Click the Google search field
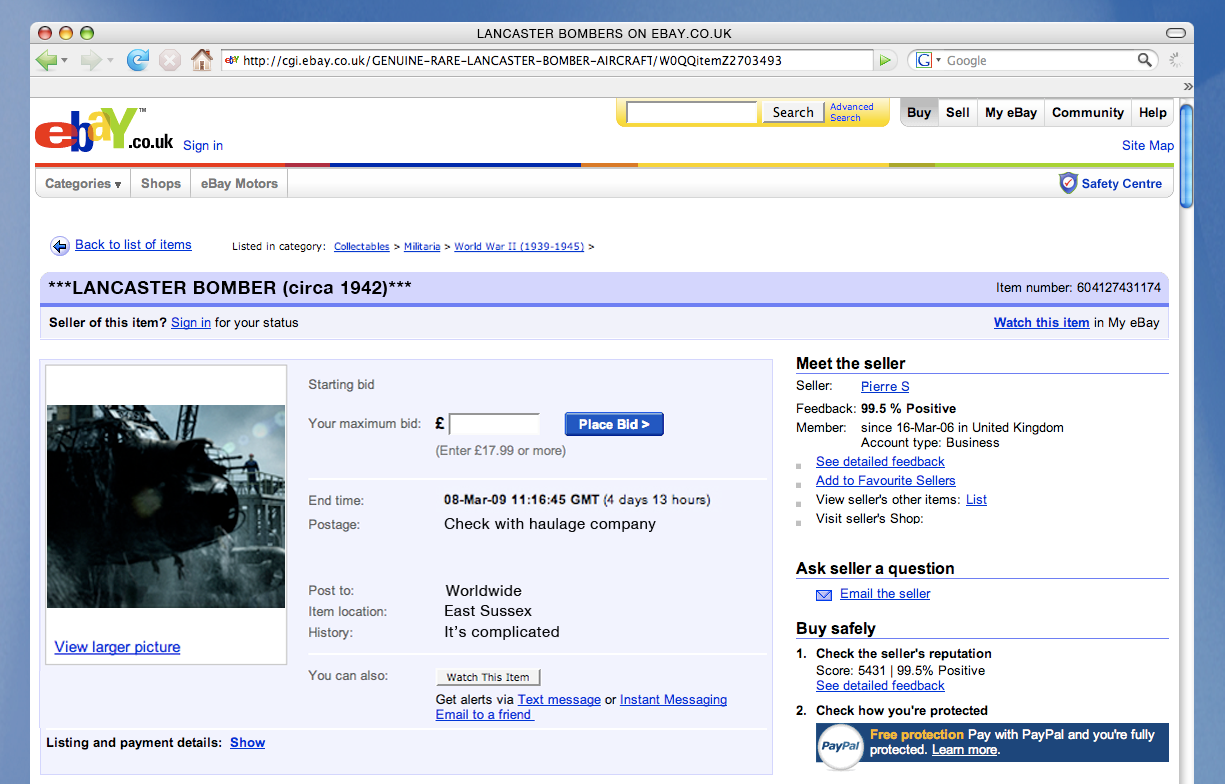 pyautogui.click(x=1039, y=60)
